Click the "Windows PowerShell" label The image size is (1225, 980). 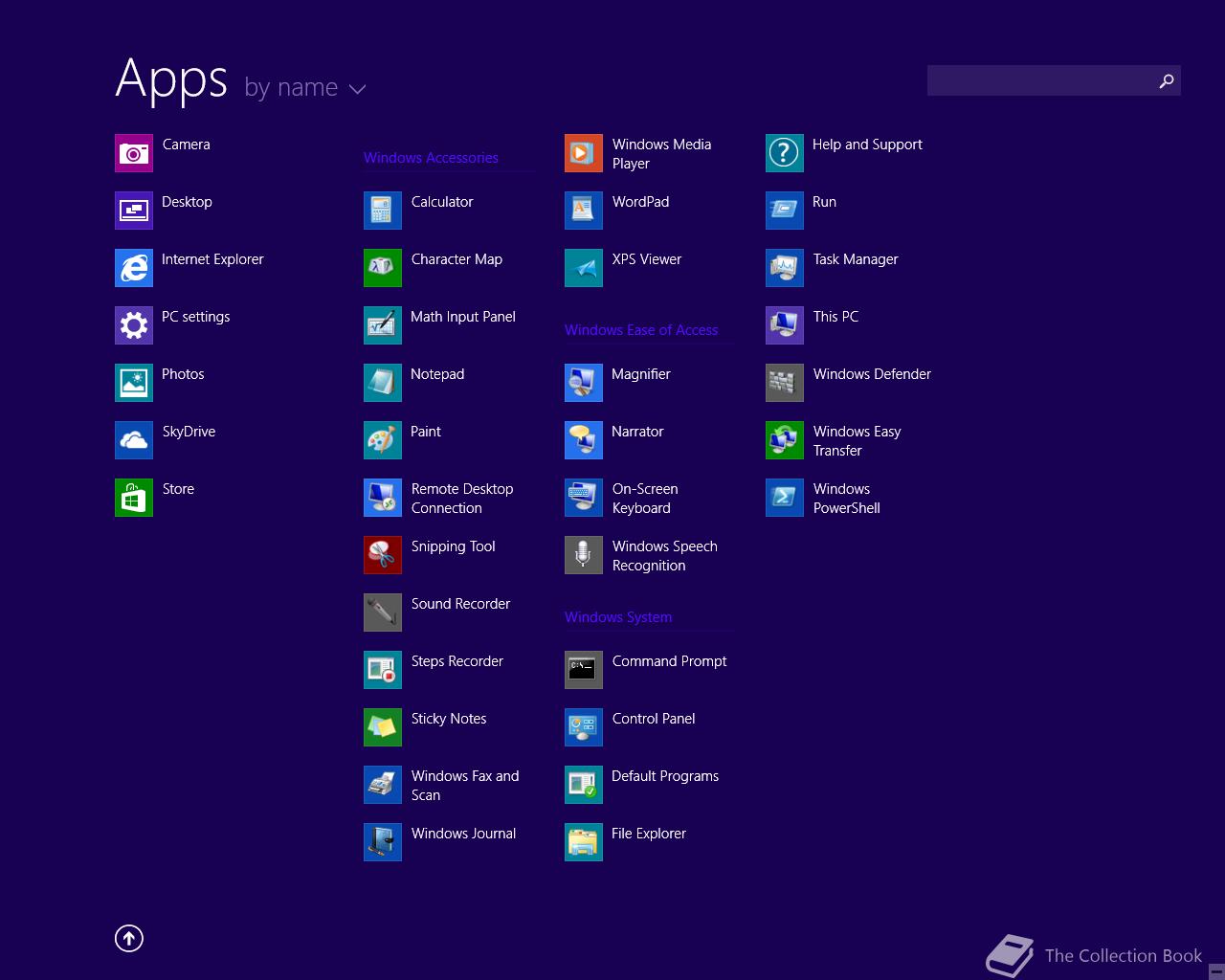tap(847, 499)
